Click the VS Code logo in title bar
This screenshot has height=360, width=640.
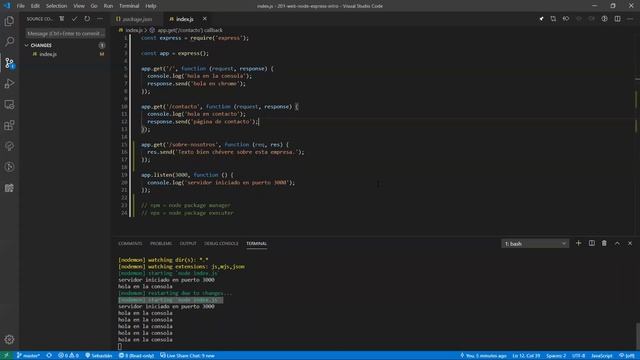coord(7,6)
